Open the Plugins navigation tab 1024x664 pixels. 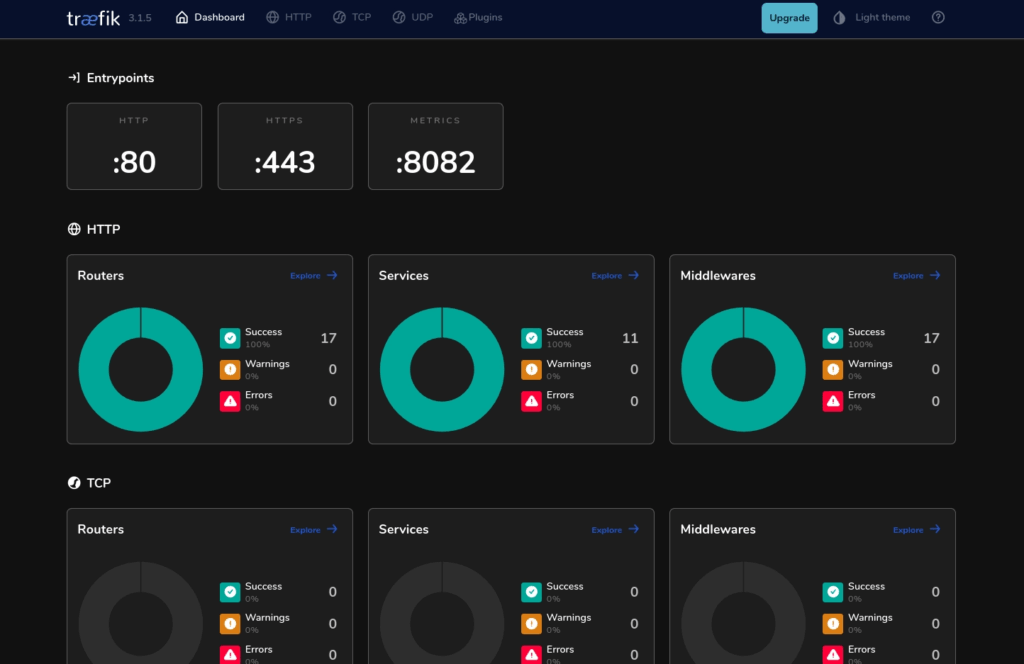pos(478,17)
